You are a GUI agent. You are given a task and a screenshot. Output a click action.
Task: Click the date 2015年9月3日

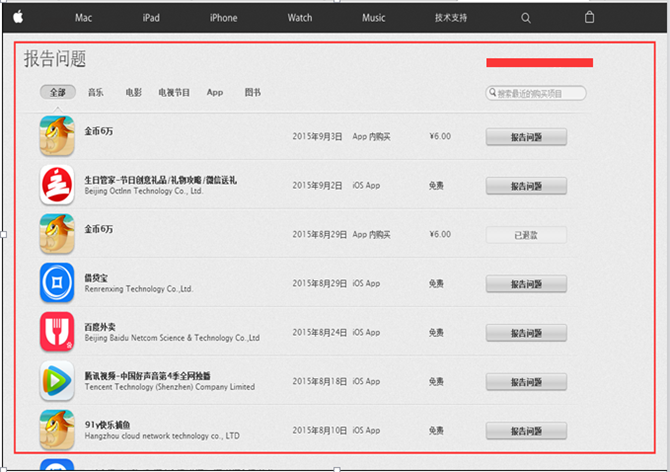(x=317, y=137)
